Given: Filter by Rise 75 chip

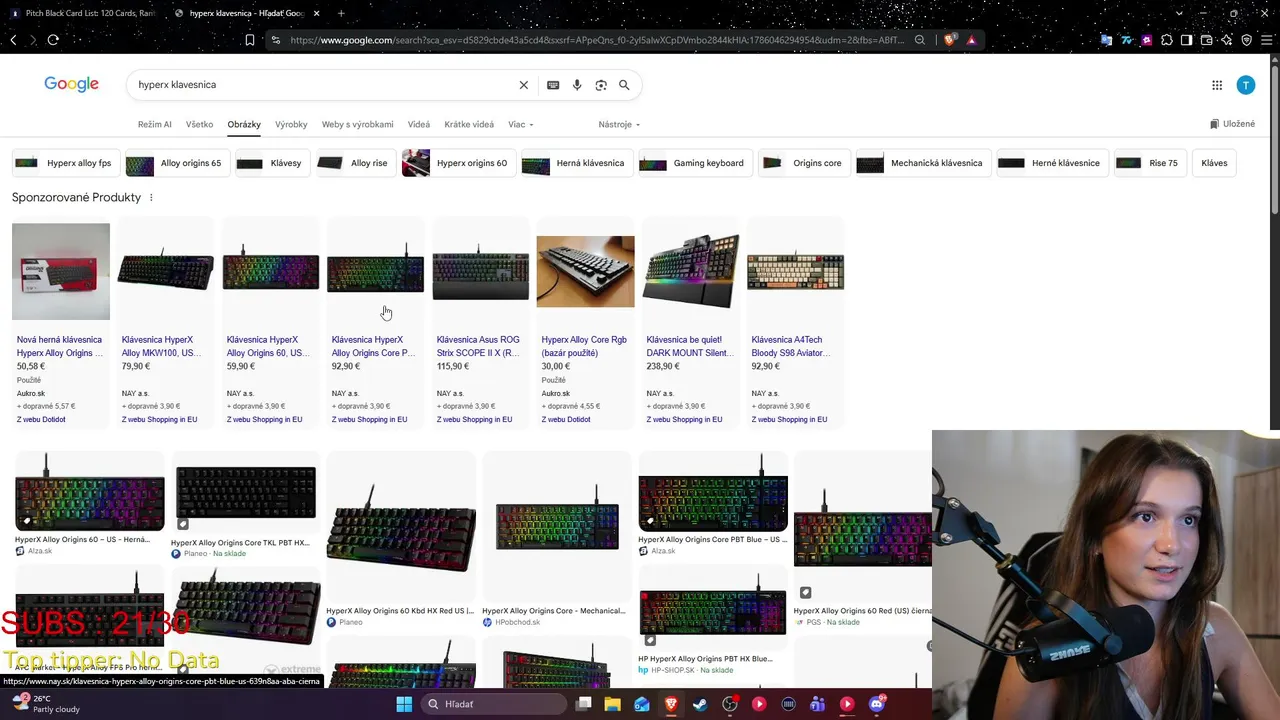Looking at the screenshot, I should pyautogui.click(x=1151, y=163).
